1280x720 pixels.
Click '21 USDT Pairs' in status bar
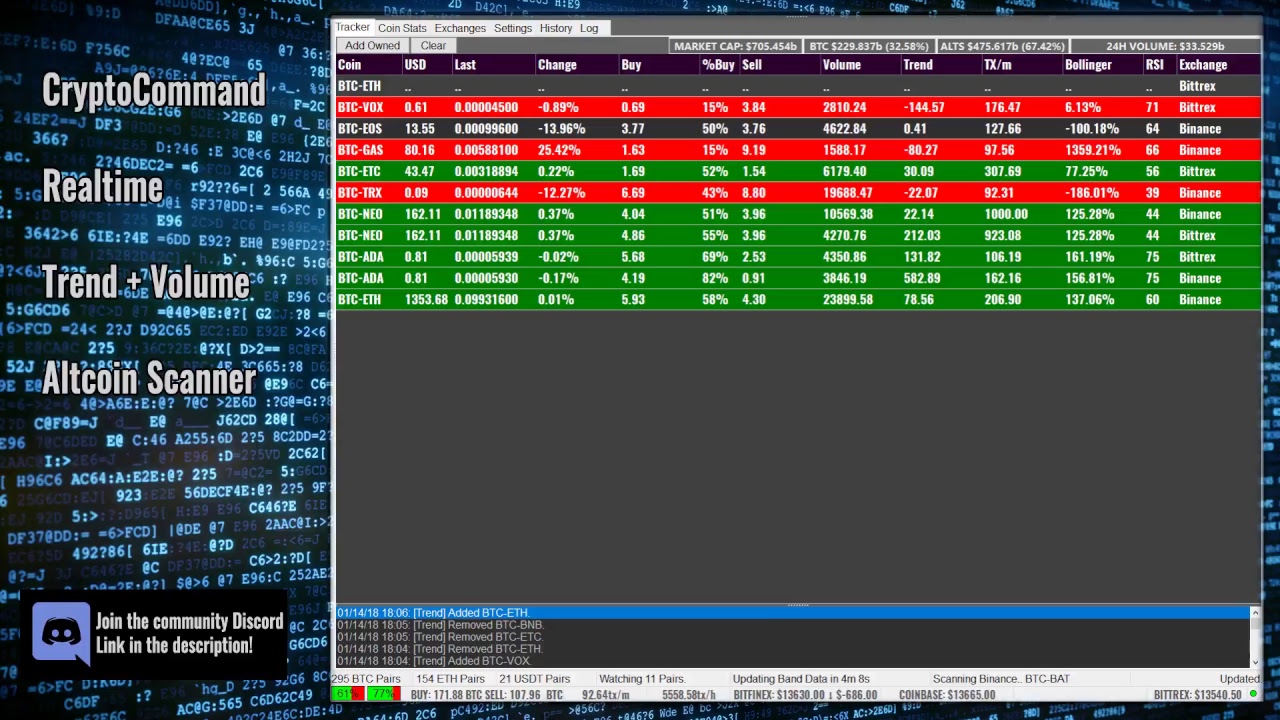[534, 679]
